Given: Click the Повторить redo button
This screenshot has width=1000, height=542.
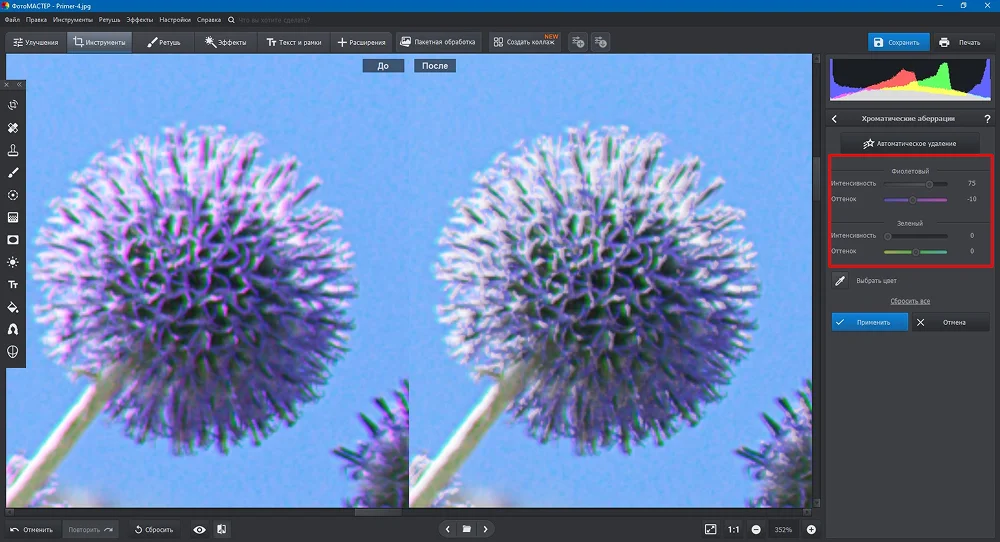Looking at the screenshot, I should [x=91, y=529].
